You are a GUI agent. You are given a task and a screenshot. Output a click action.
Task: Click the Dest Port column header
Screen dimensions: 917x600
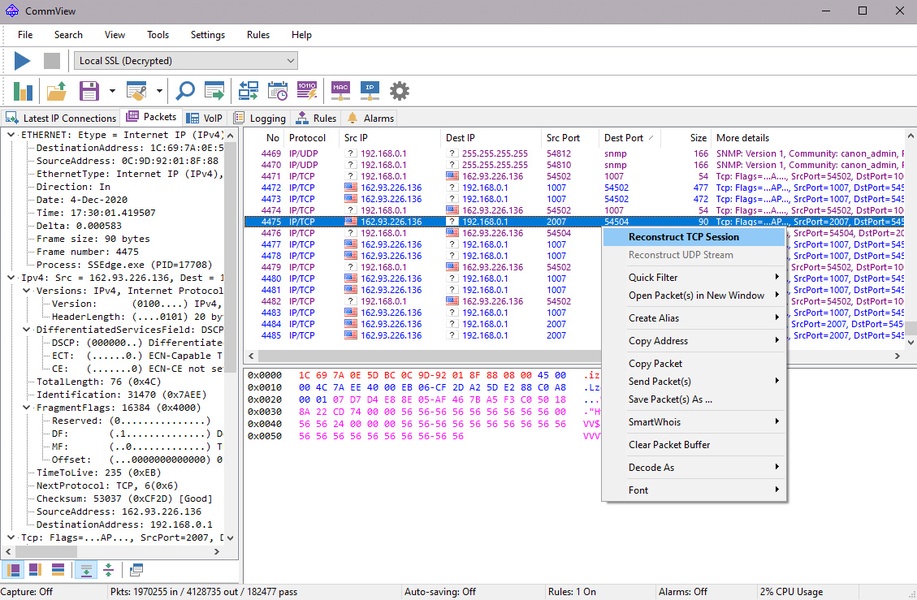pyautogui.click(x=625, y=137)
